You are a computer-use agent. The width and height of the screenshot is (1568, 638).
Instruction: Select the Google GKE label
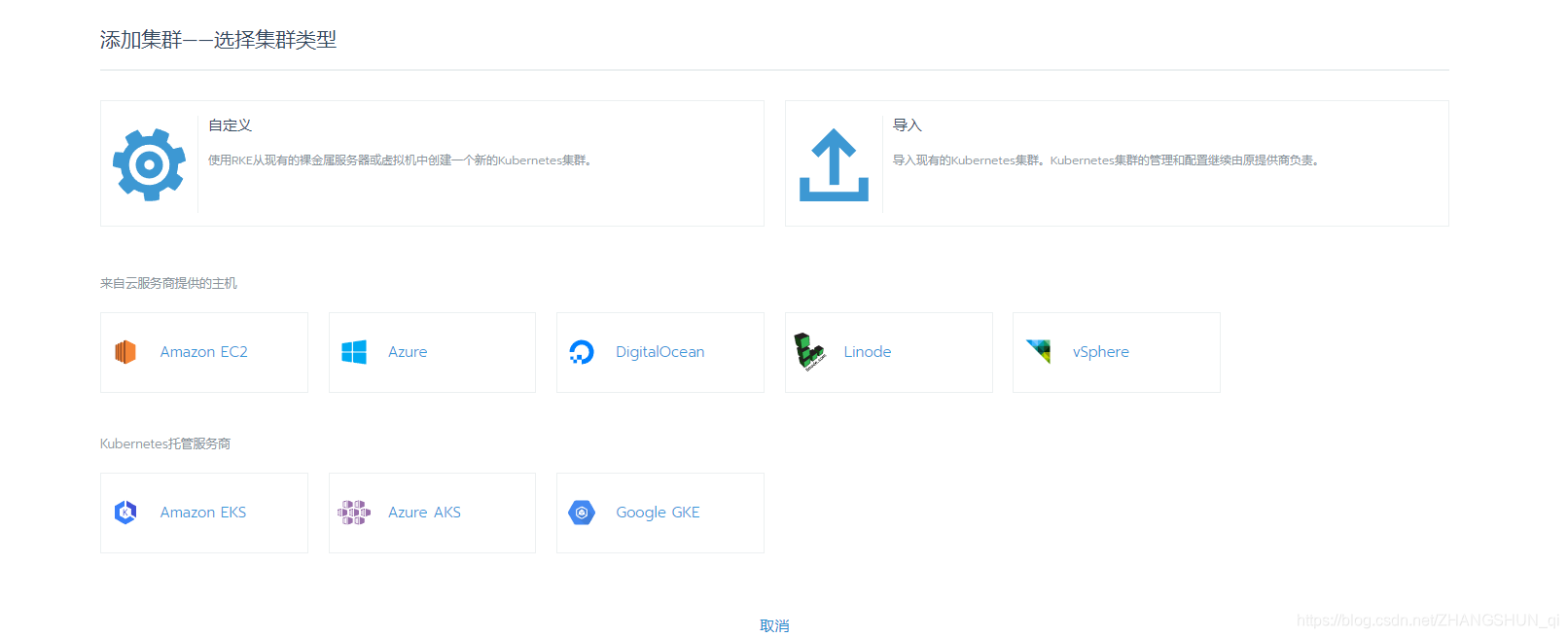(659, 513)
